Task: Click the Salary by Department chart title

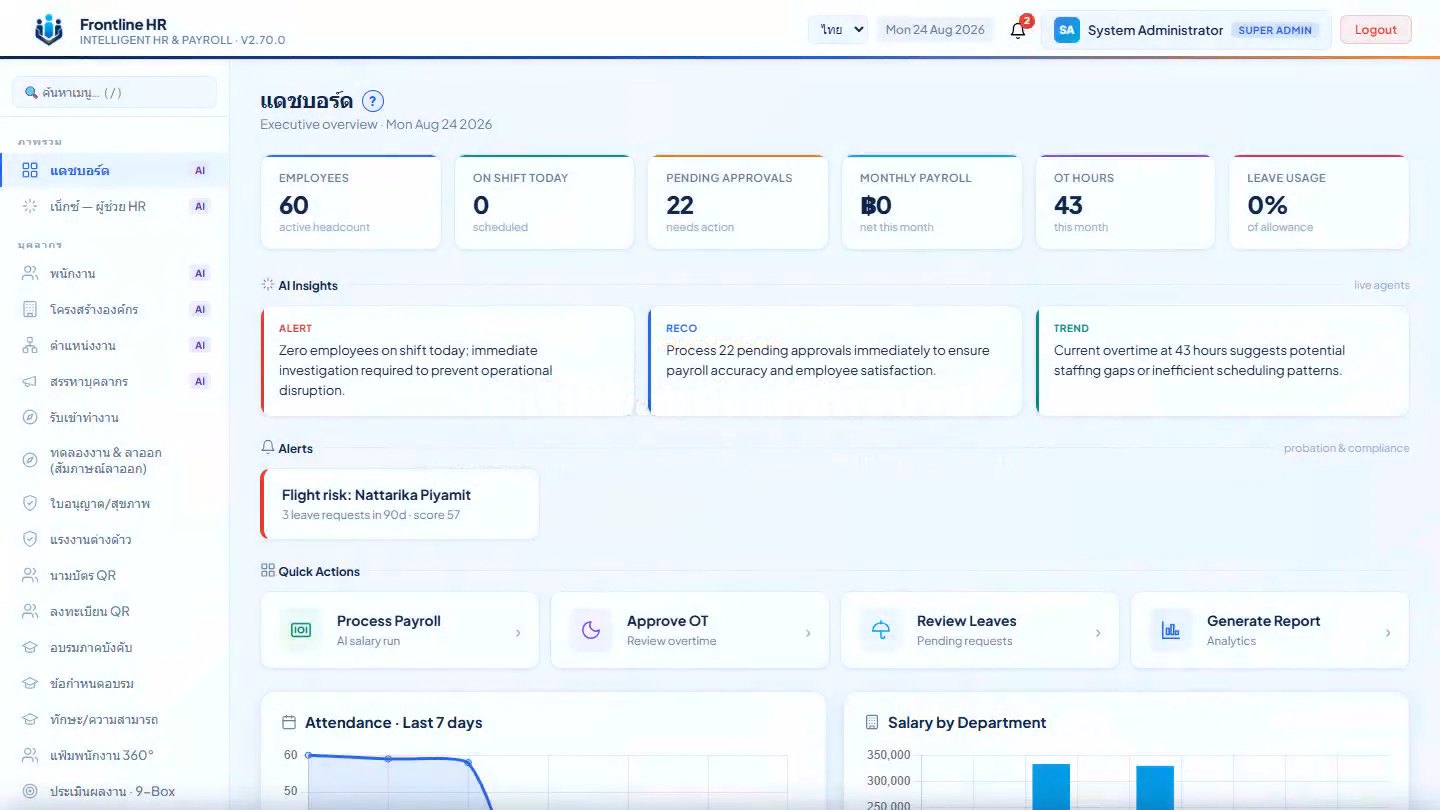Action: [967, 722]
